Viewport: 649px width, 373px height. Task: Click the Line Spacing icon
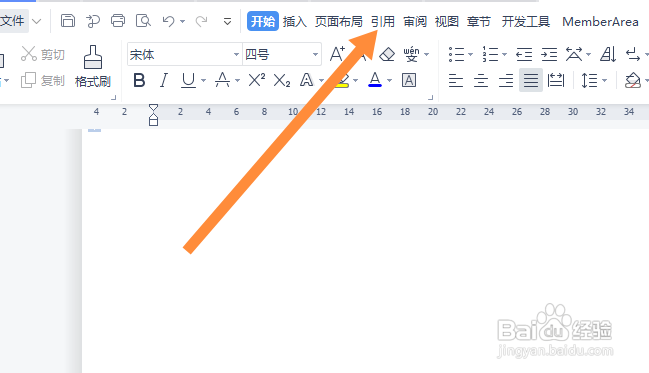click(589, 80)
